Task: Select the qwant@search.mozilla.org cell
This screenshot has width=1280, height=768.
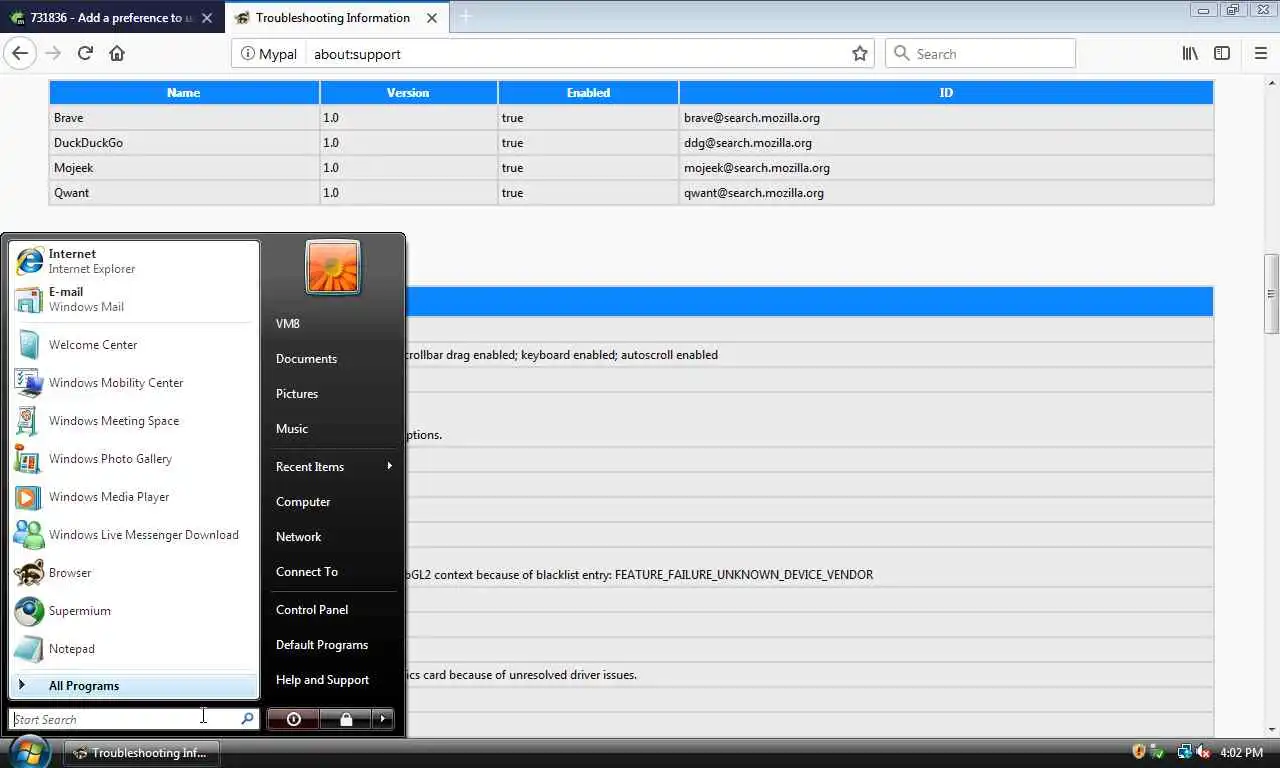Action: tap(946, 193)
